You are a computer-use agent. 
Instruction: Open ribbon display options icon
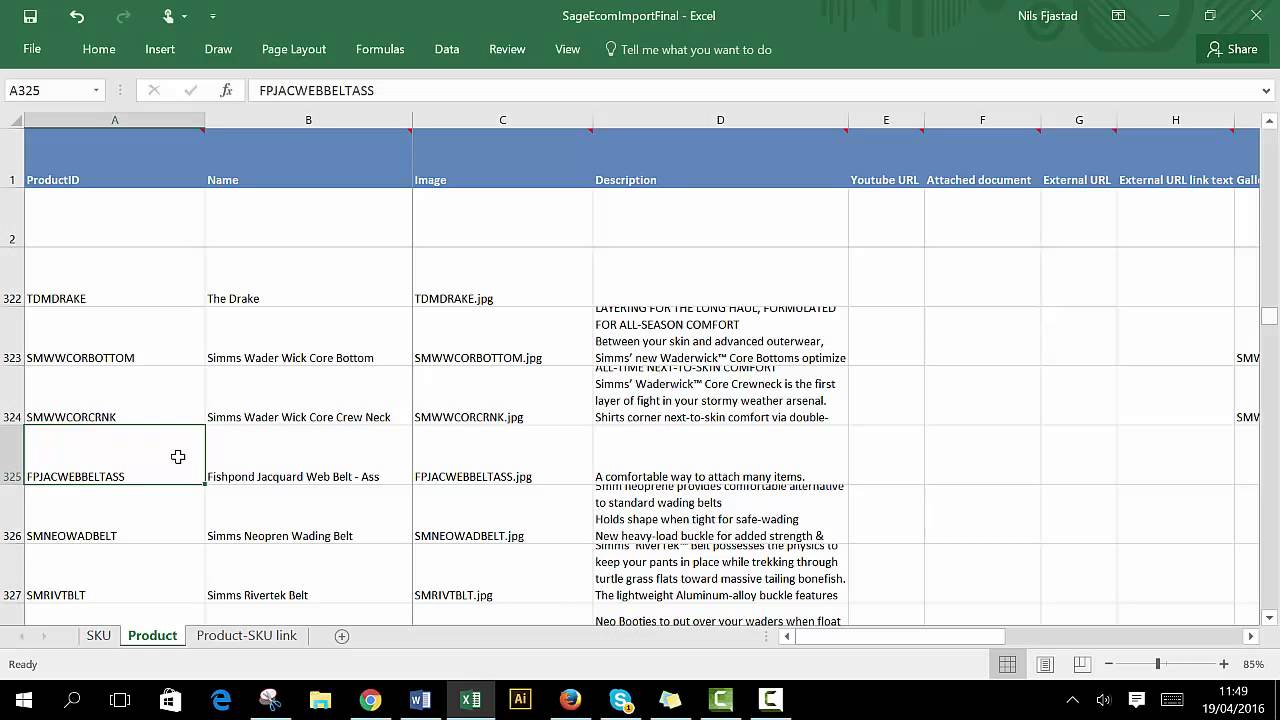[1118, 16]
